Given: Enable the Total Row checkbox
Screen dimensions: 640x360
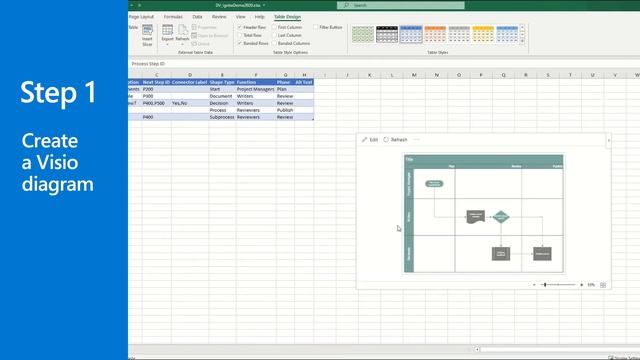Looking at the screenshot, I should point(240,36).
